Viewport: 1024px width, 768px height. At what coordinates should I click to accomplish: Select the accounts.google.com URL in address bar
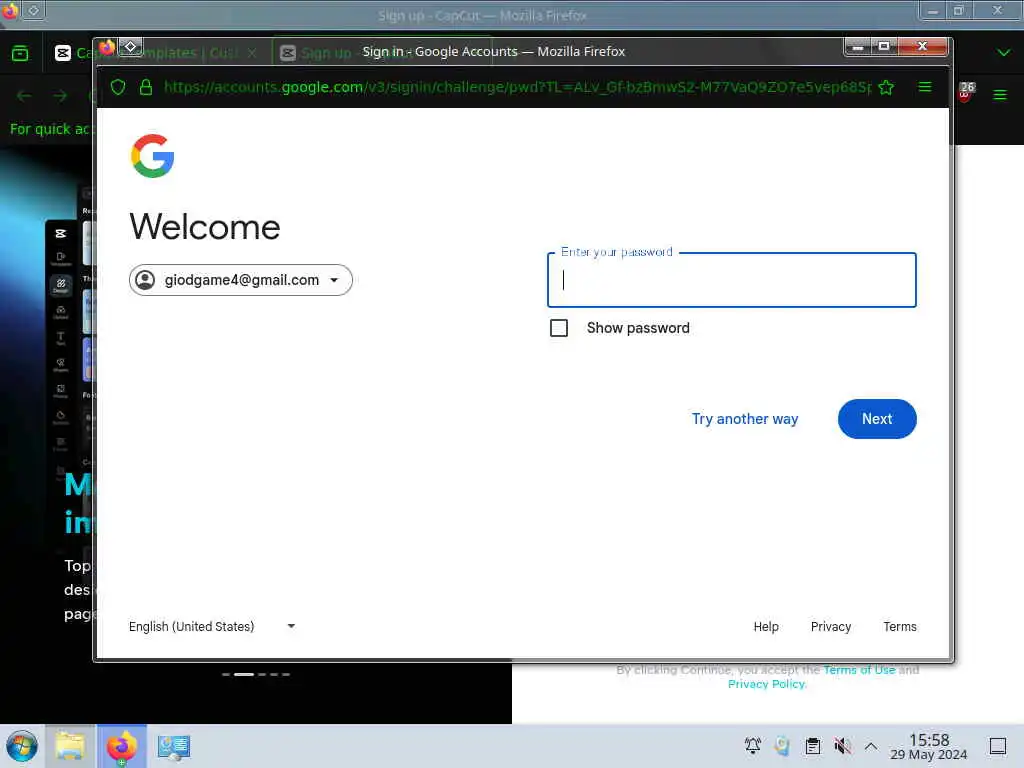[517, 87]
